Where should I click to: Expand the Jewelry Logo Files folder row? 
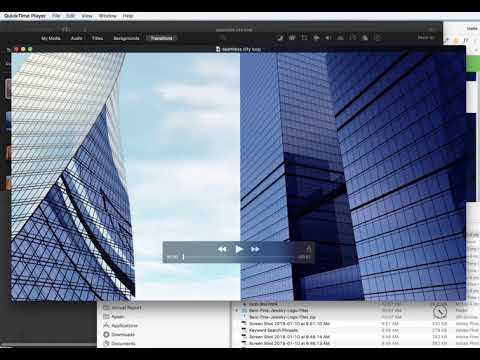[x=237, y=310]
